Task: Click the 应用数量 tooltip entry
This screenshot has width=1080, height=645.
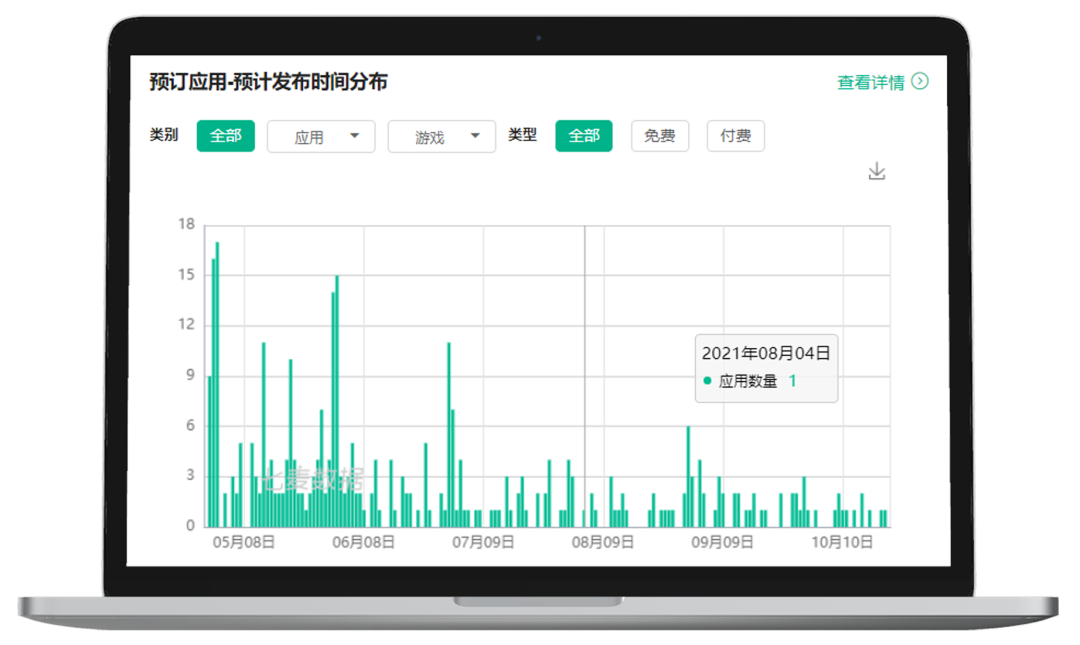Action: click(x=748, y=381)
